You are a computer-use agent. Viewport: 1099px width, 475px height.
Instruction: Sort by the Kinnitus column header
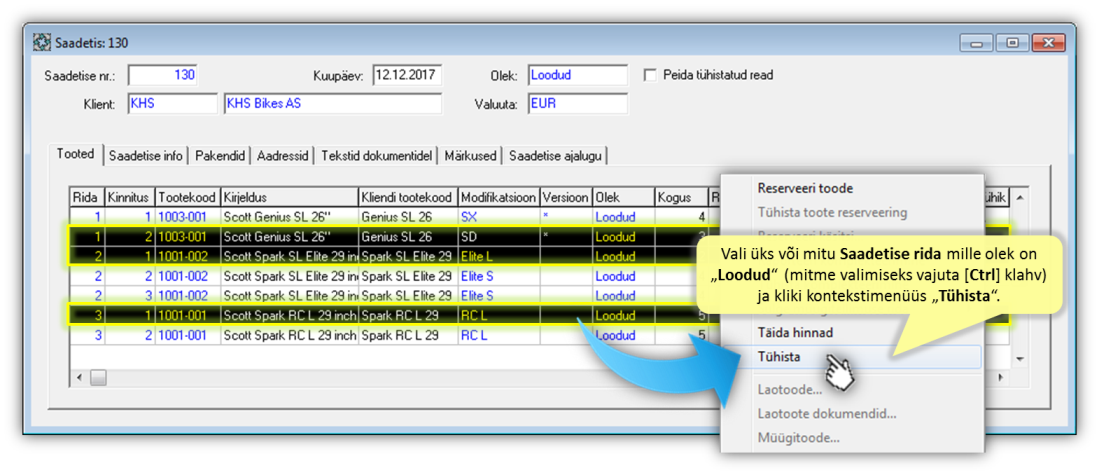(130, 198)
